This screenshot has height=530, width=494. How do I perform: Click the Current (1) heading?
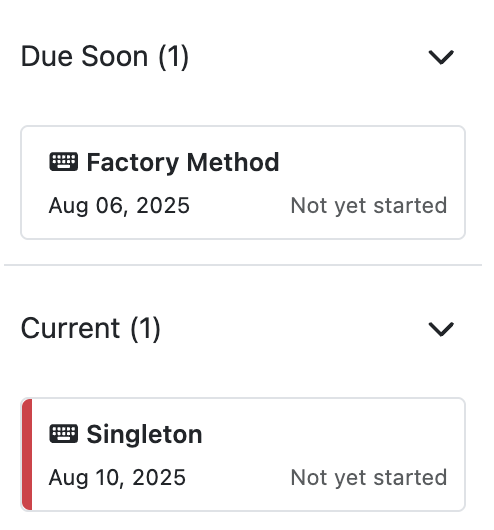point(91,329)
